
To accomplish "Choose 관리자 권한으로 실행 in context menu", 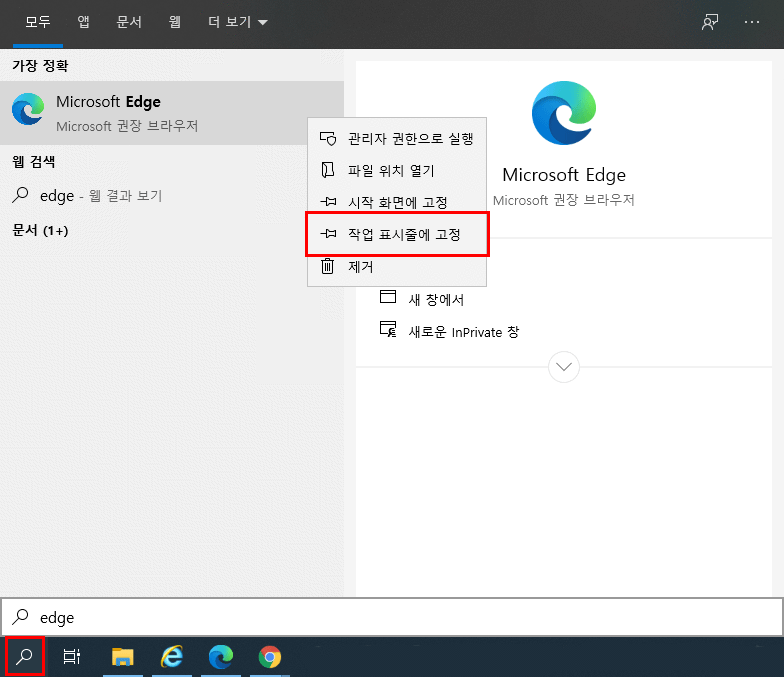I will point(396,138).
